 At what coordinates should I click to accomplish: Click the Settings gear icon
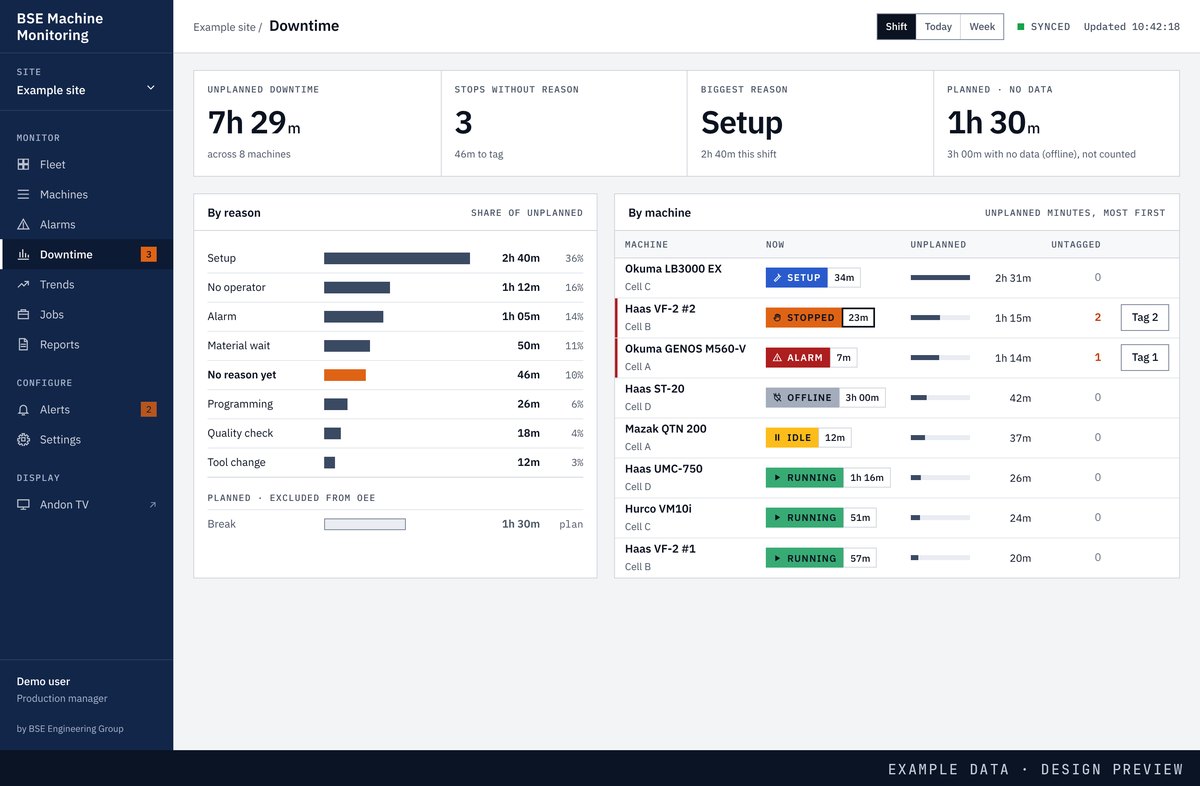coord(23,439)
